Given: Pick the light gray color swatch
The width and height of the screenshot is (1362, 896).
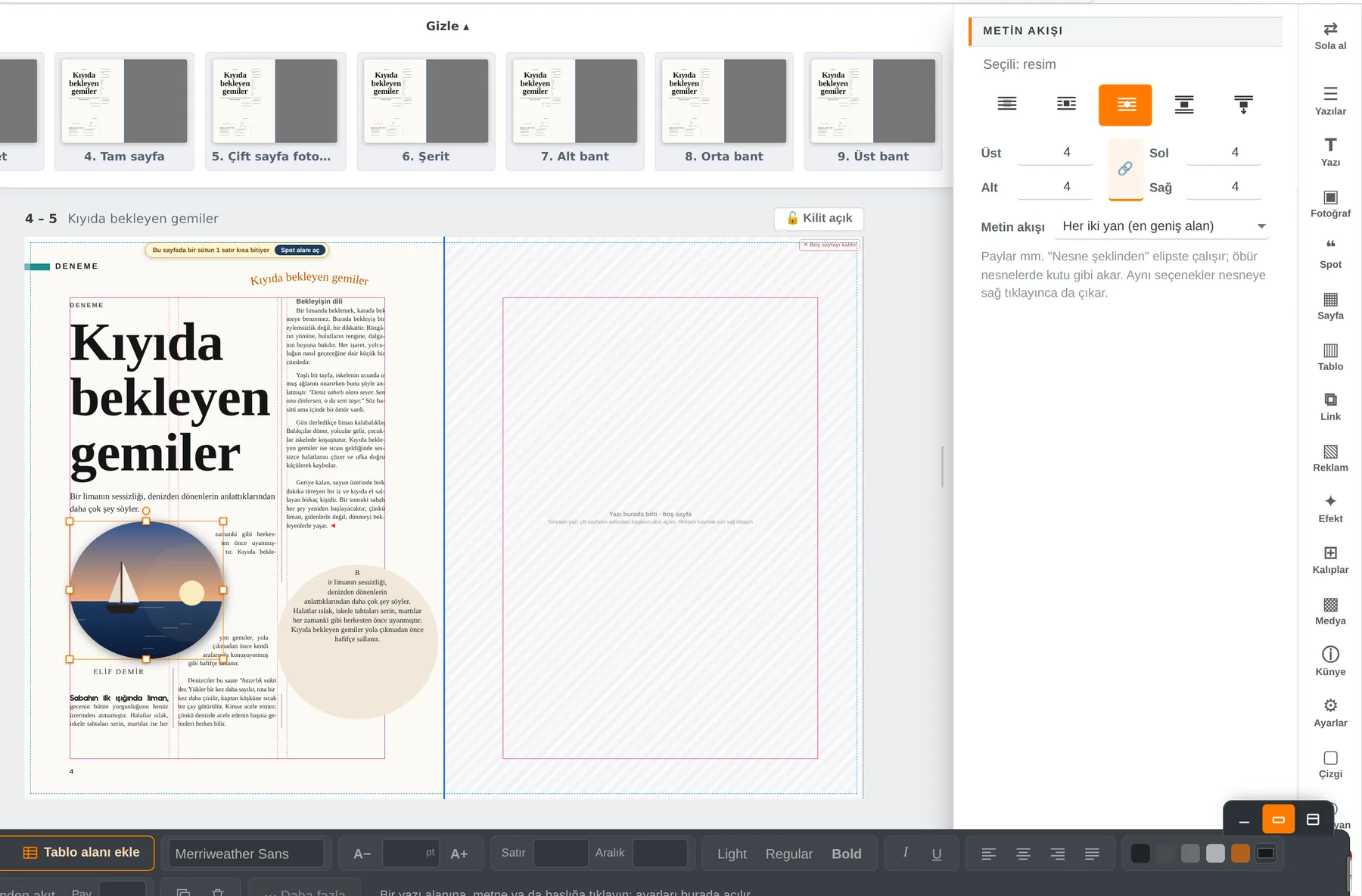Looking at the screenshot, I should (1215, 854).
